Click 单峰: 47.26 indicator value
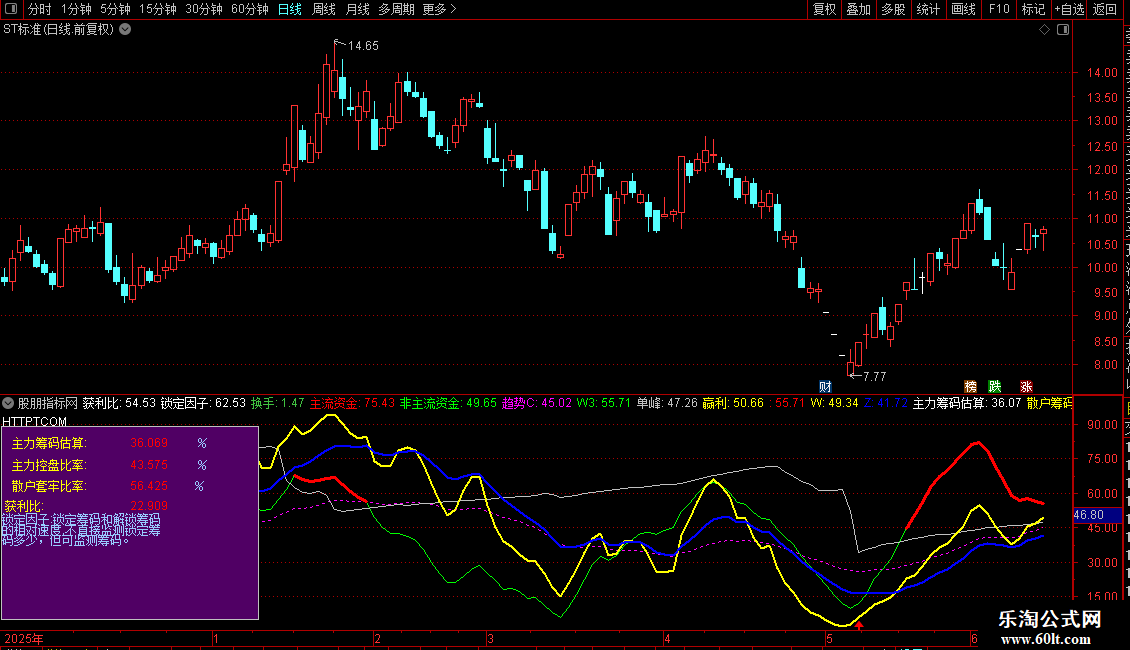 (x=667, y=403)
